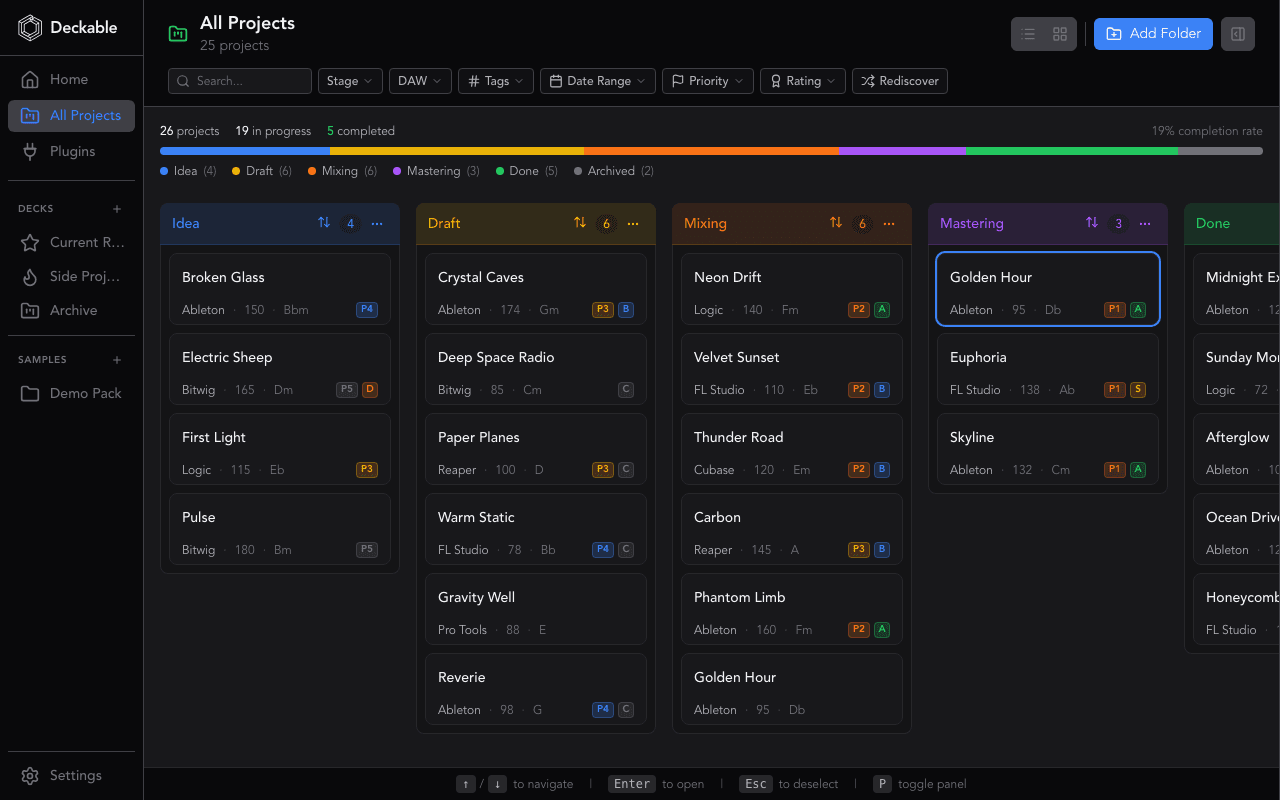Click P4 badge on Warm Static
This screenshot has width=1280, height=800.
point(603,550)
